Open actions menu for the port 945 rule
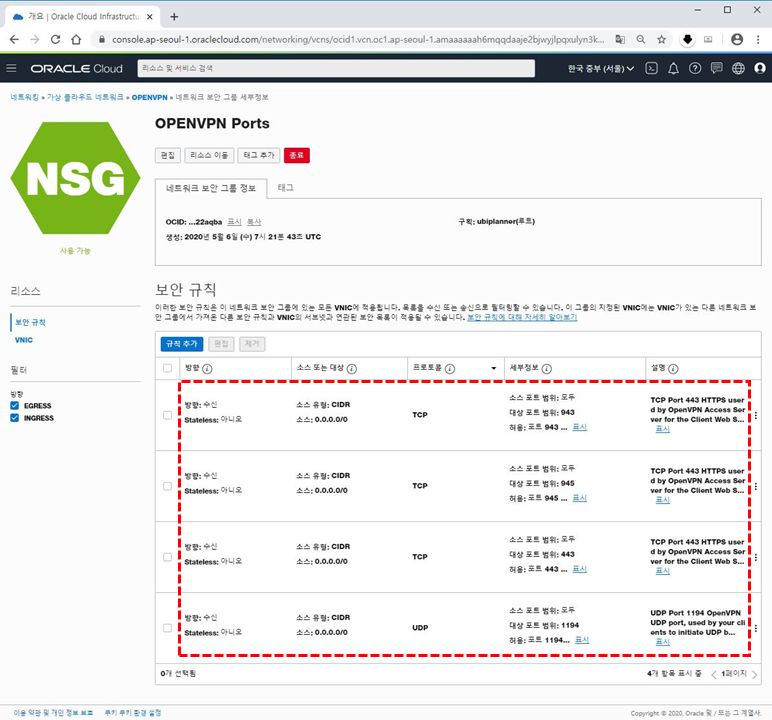 756,486
